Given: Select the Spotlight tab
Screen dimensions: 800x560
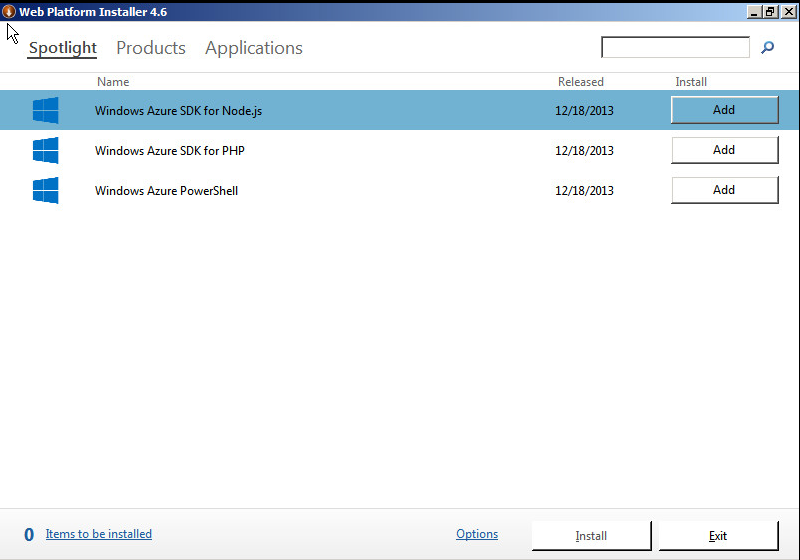Looking at the screenshot, I should click(63, 48).
